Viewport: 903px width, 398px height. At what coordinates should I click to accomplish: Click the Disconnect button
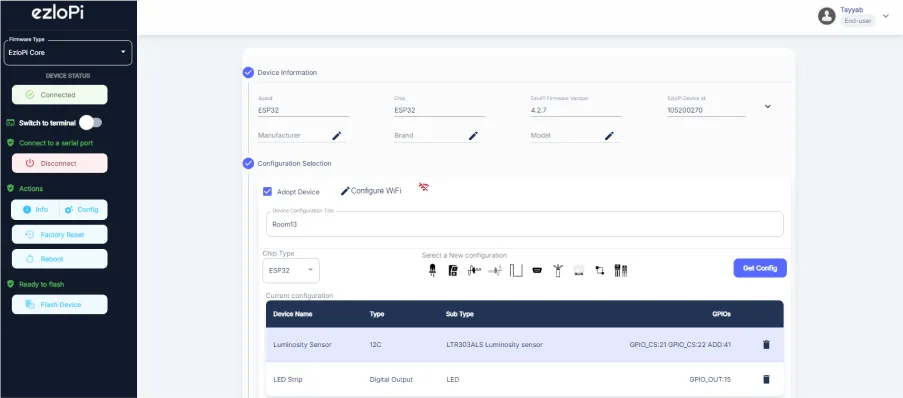pyautogui.click(x=59, y=163)
